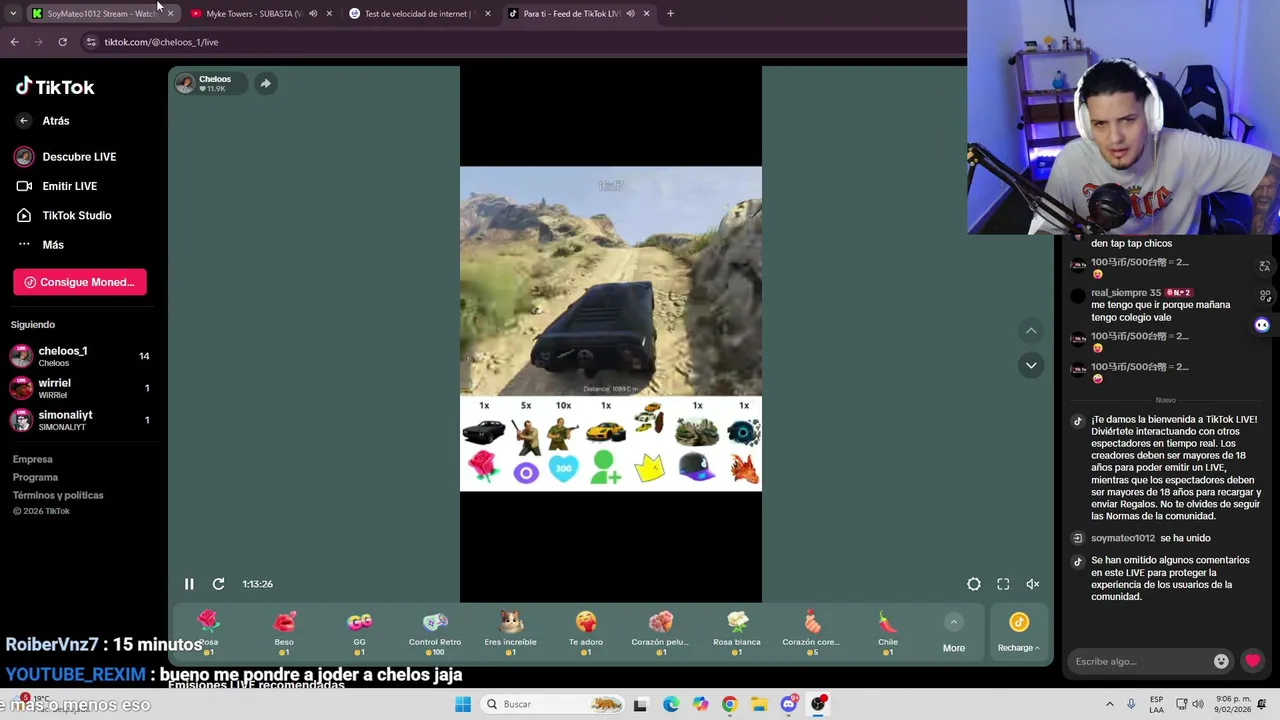
Task: Open the Discord app from the taskbar
Action: click(789, 704)
